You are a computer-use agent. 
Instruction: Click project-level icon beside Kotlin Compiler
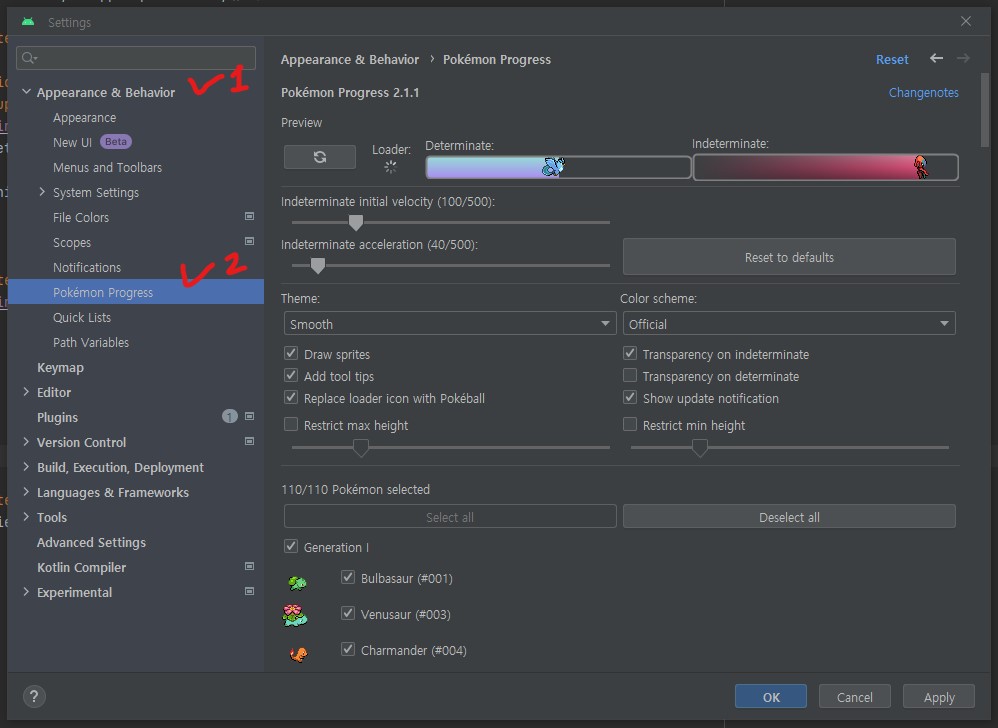[x=250, y=566]
